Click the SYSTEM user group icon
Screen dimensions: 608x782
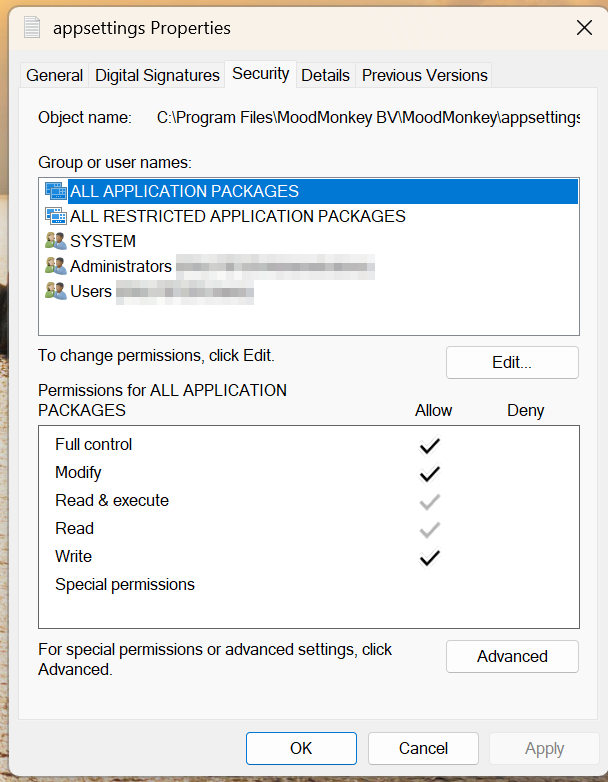tap(56, 241)
